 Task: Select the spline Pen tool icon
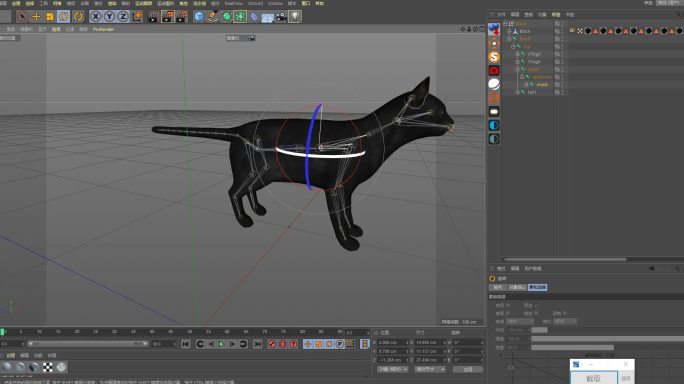213,17
